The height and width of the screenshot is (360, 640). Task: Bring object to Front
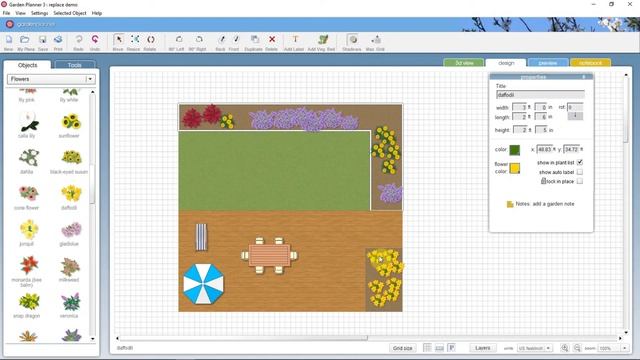(x=236, y=40)
